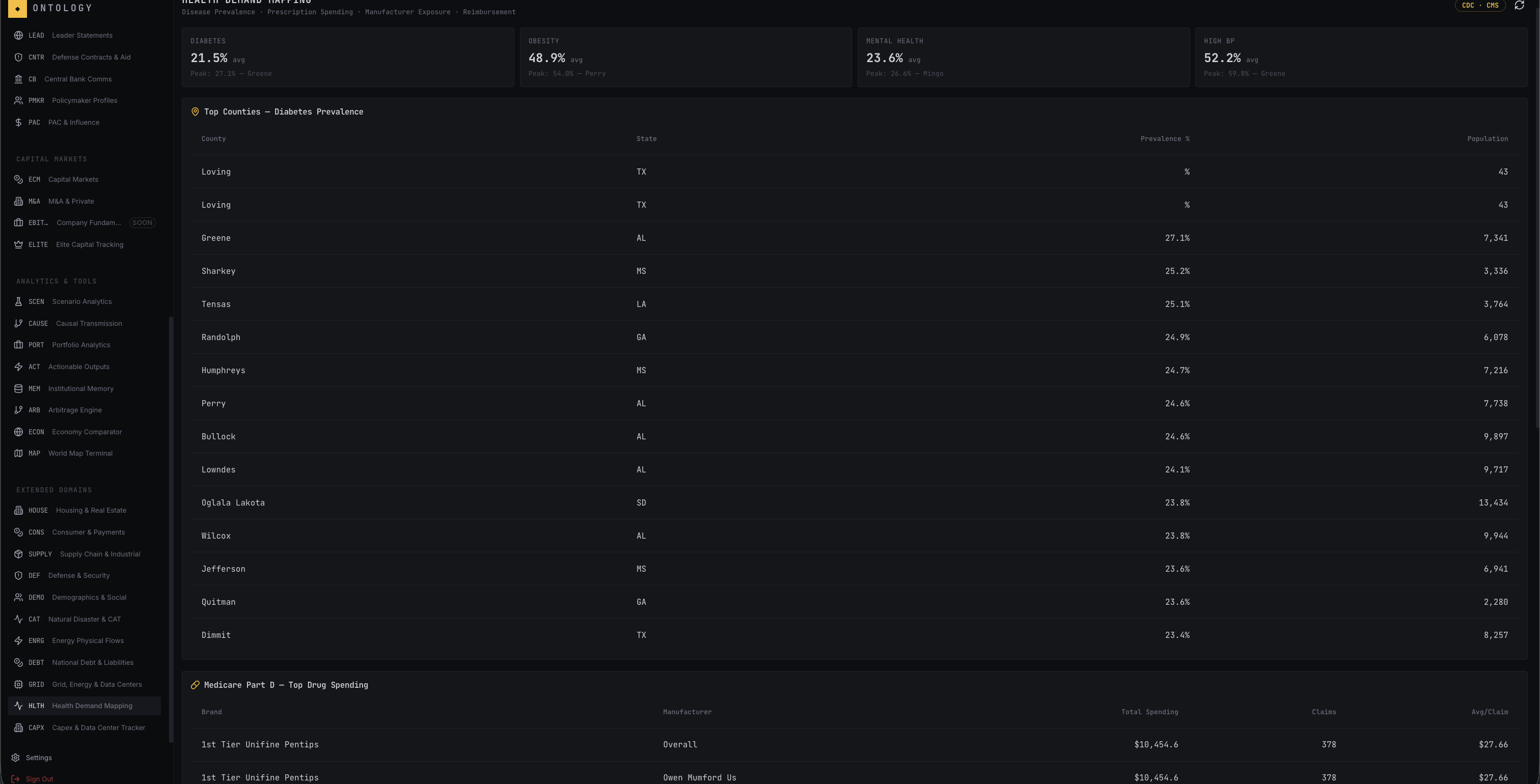Select the Causal Transmission engine
This screenshot has height=784, width=1540.
89,323
